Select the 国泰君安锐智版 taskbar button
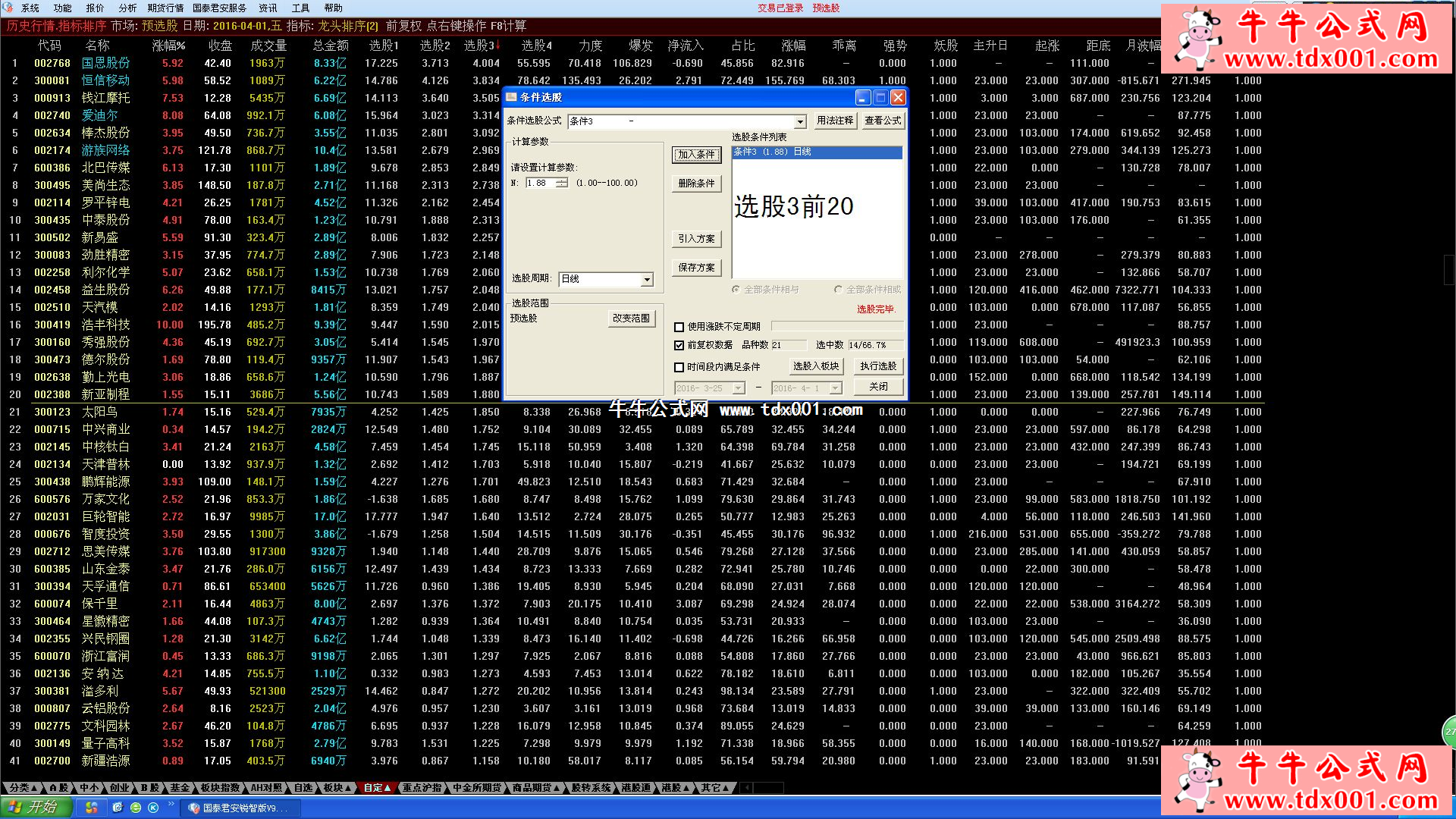The image size is (1456, 819). click(240, 808)
